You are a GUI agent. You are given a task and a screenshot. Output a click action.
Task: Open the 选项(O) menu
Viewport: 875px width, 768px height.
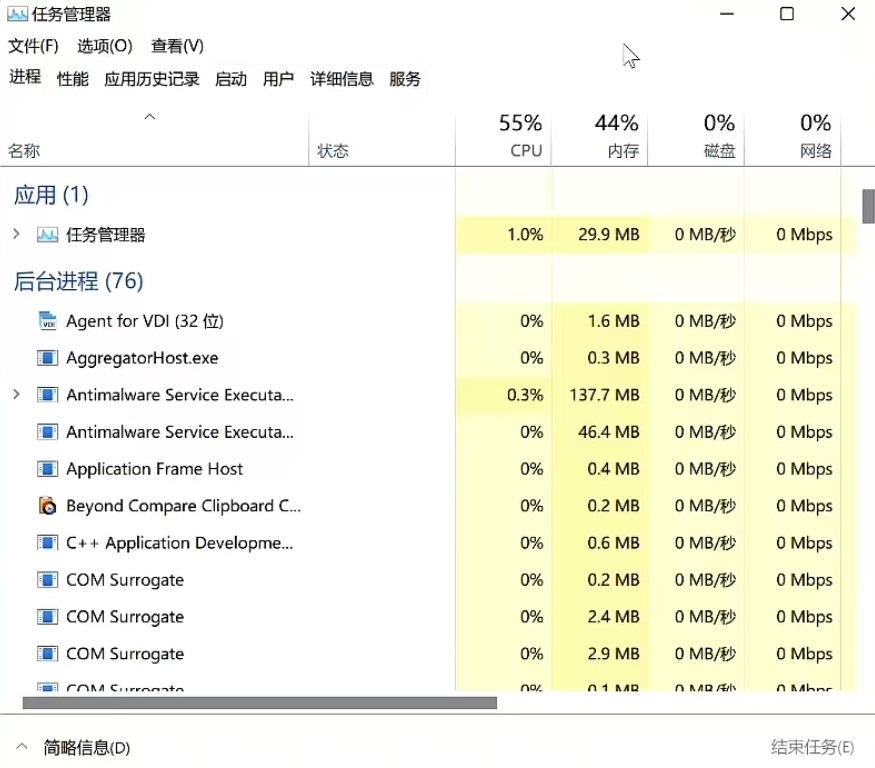pyautogui.click(x=105, y=46)
